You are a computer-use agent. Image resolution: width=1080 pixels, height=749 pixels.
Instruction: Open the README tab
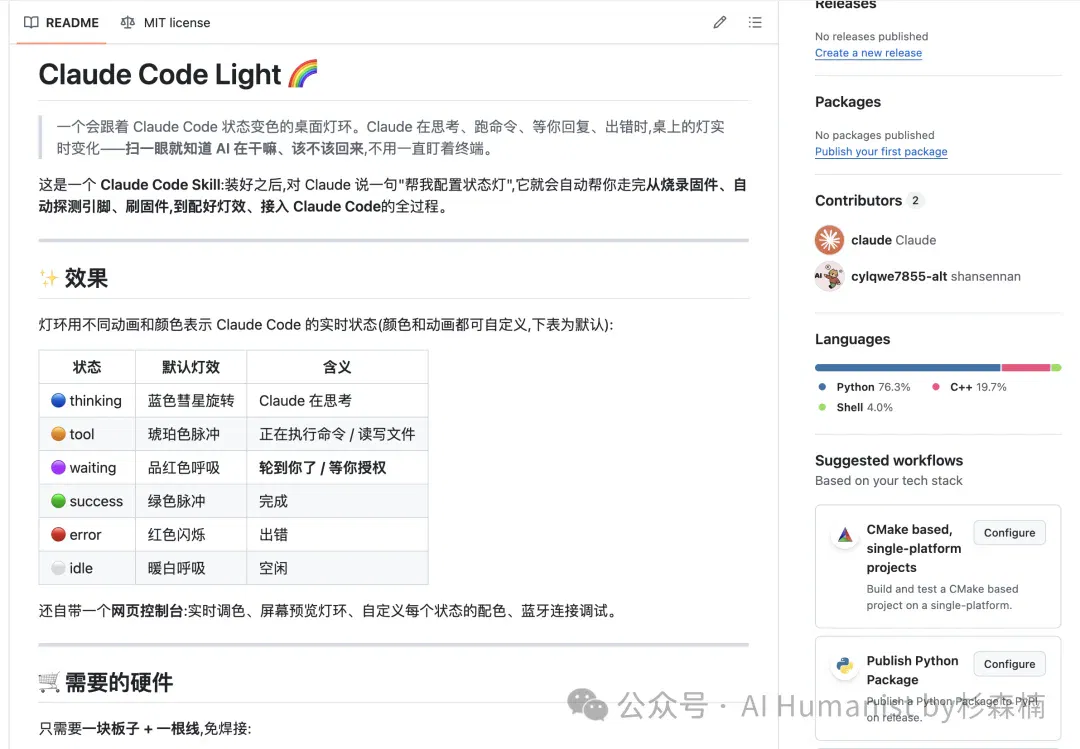[x=61, y=23]
